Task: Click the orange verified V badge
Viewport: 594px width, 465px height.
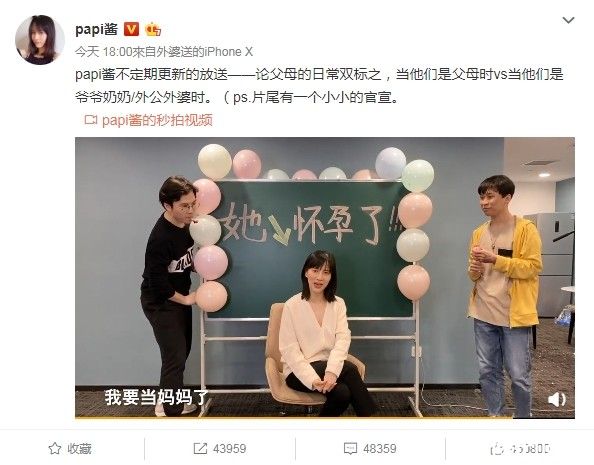Action: click(x=131, y=29)
